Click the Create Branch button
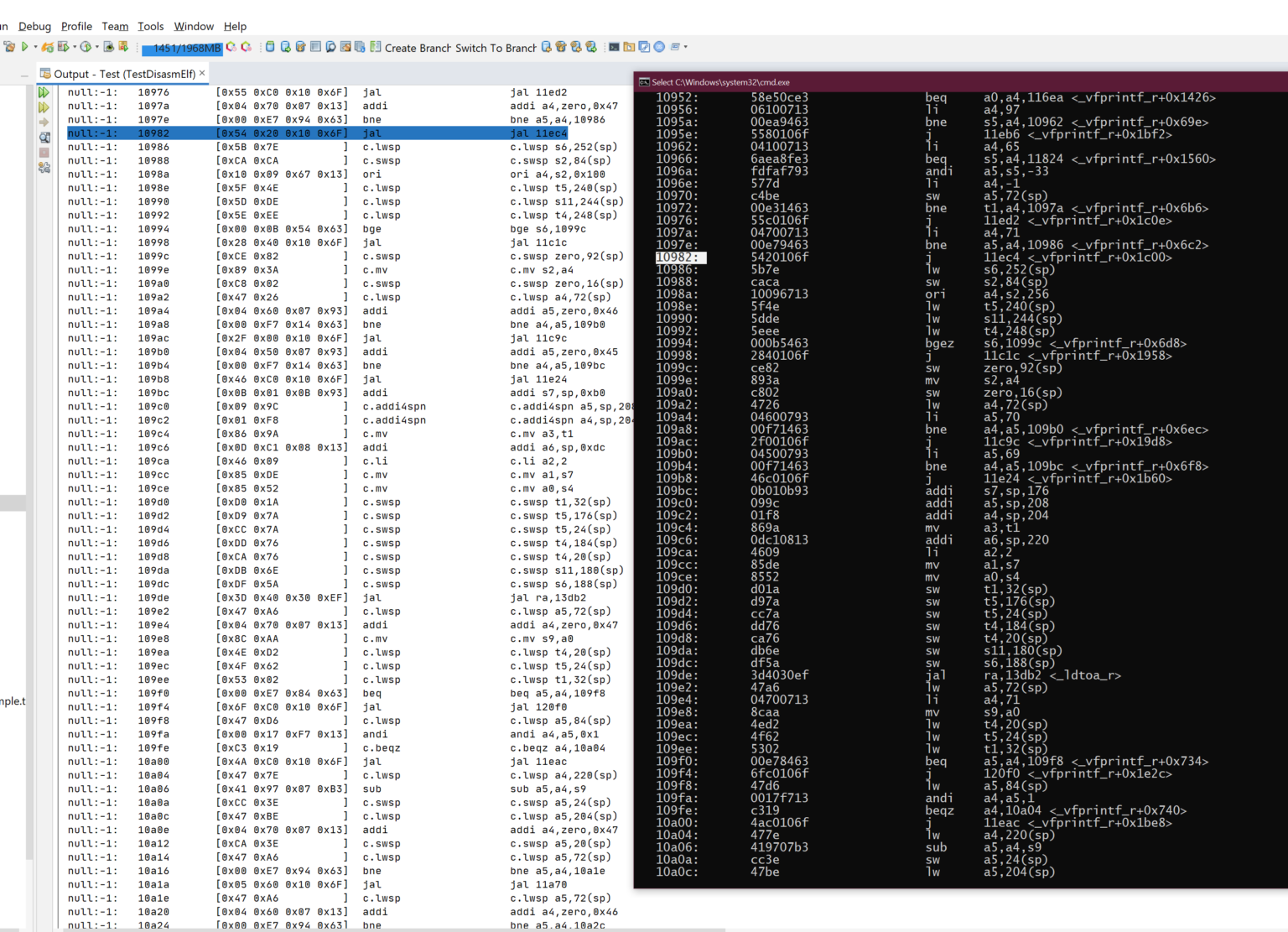 point(418,48)
